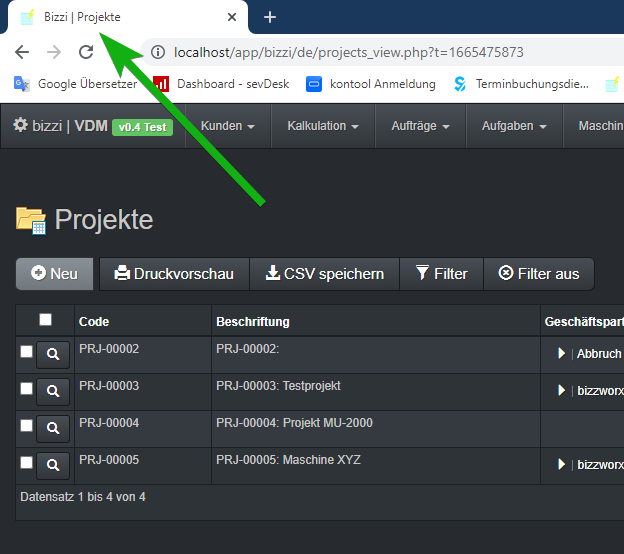Image resolution: width=624 pixels, height=554 pixels.
Task: Open the Dashboard - sevDesk bookmark
Action: click(221, 84)
